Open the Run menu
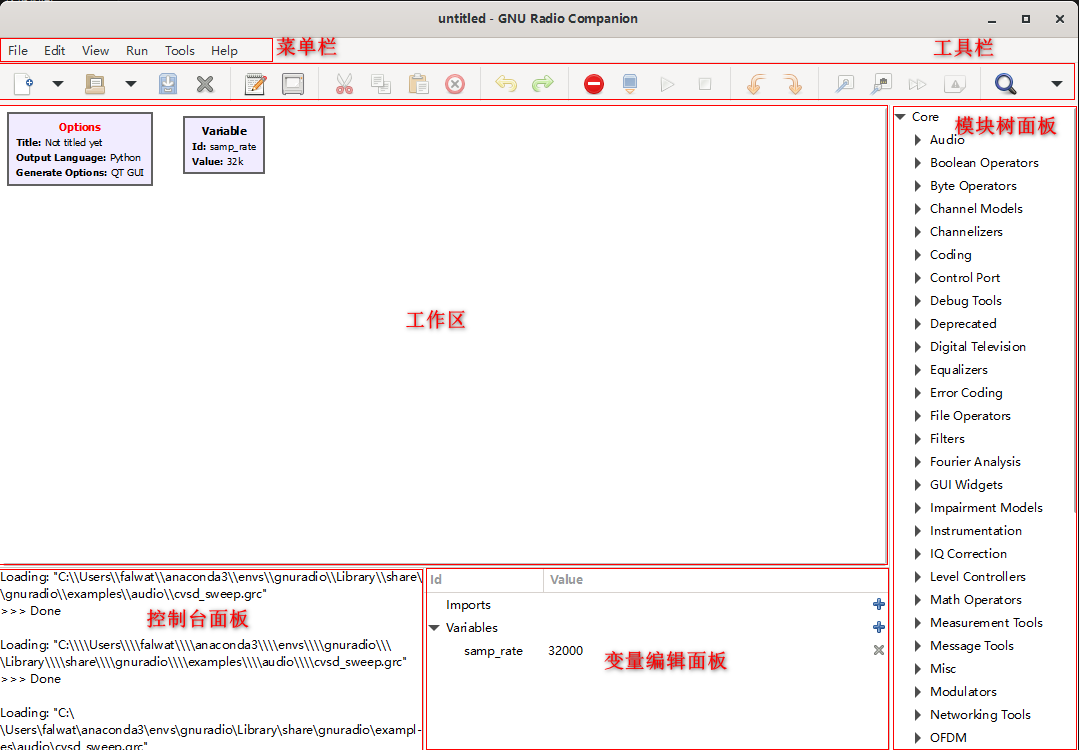The width and height of the screenshot is (1079, 750). (137, 50)
